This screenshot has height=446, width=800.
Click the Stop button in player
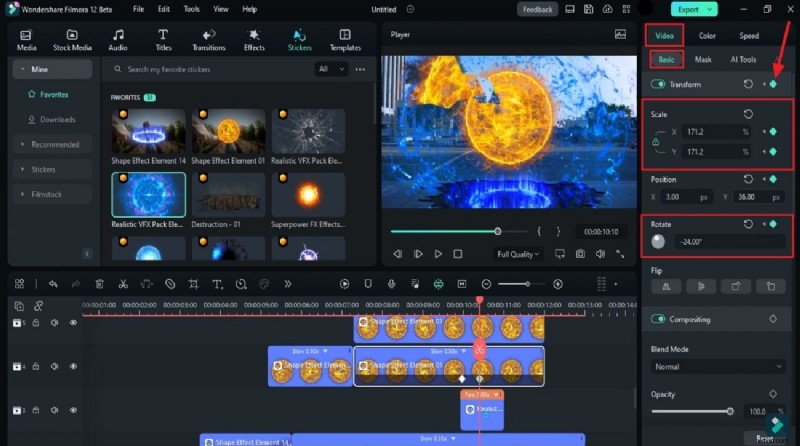tap(458, 254)
